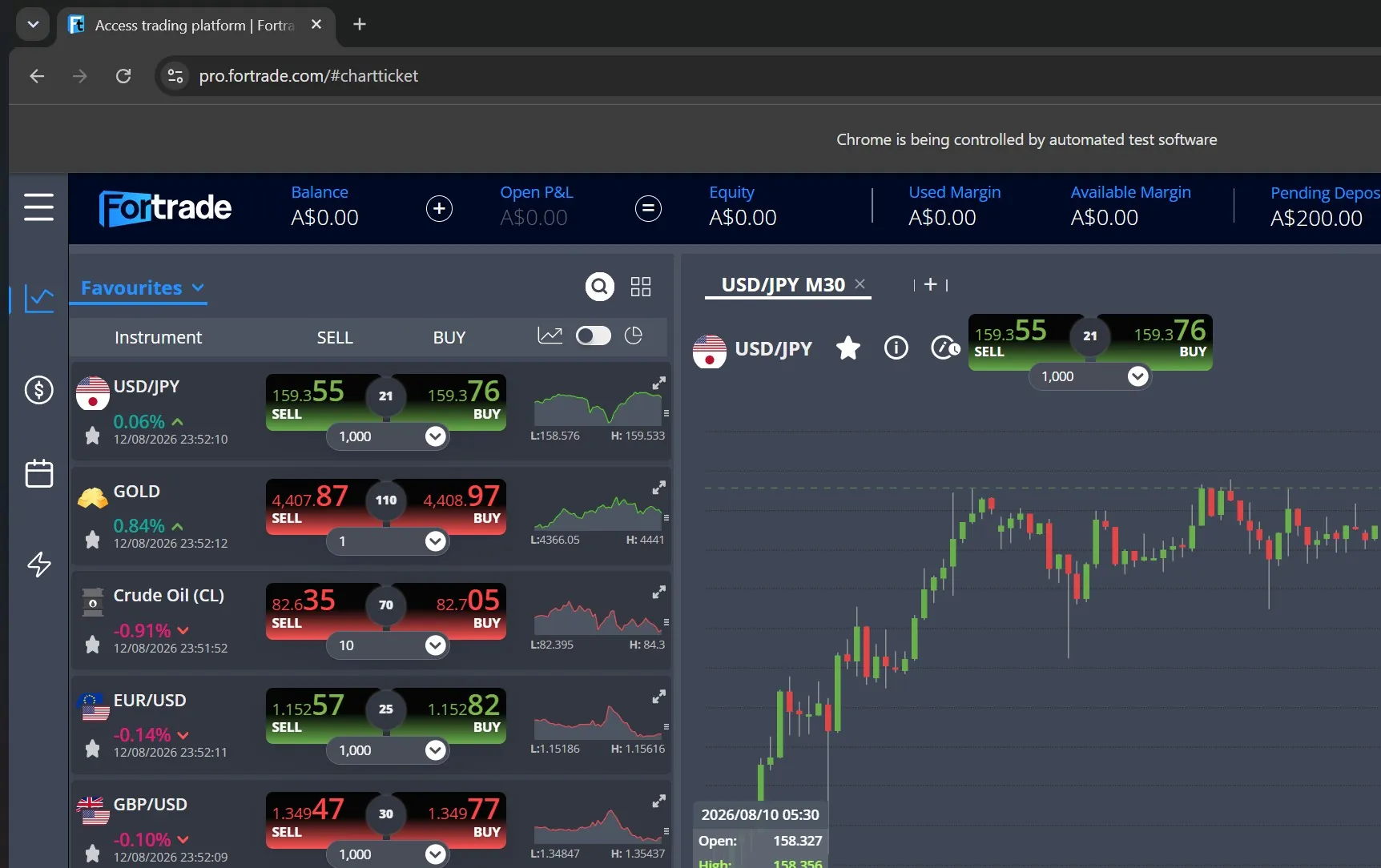
Task: Open USD/JPY instrument info icon in chart
Action: [x=896, y=348]
